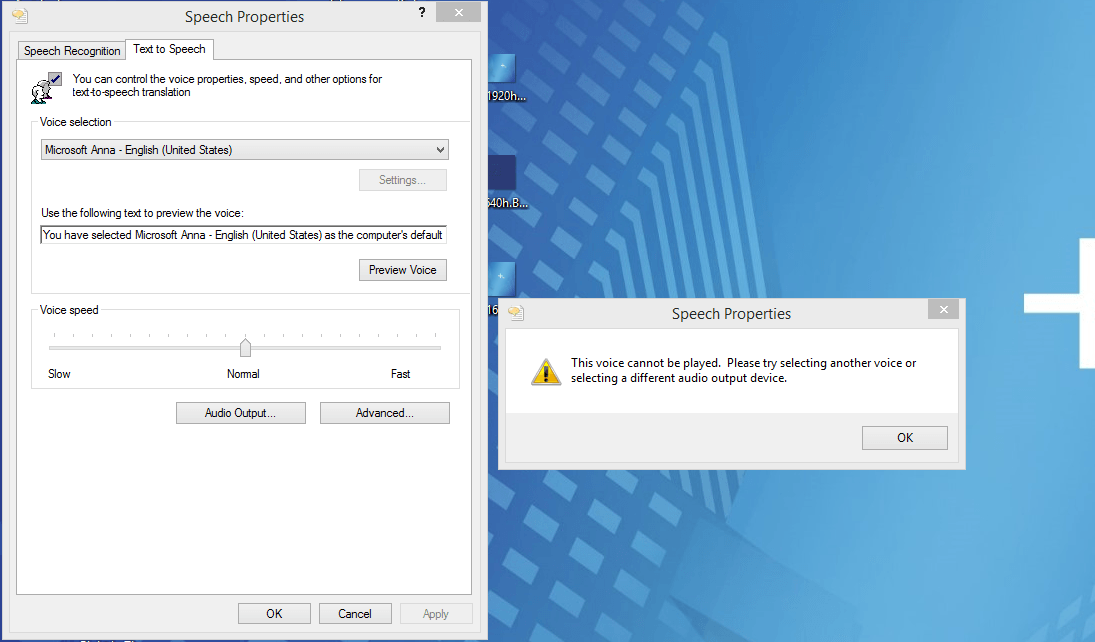The width and height of the screenshot is (1095, 642).
Task: Click the yellow warning triangle icon
Action: [545, 372]
